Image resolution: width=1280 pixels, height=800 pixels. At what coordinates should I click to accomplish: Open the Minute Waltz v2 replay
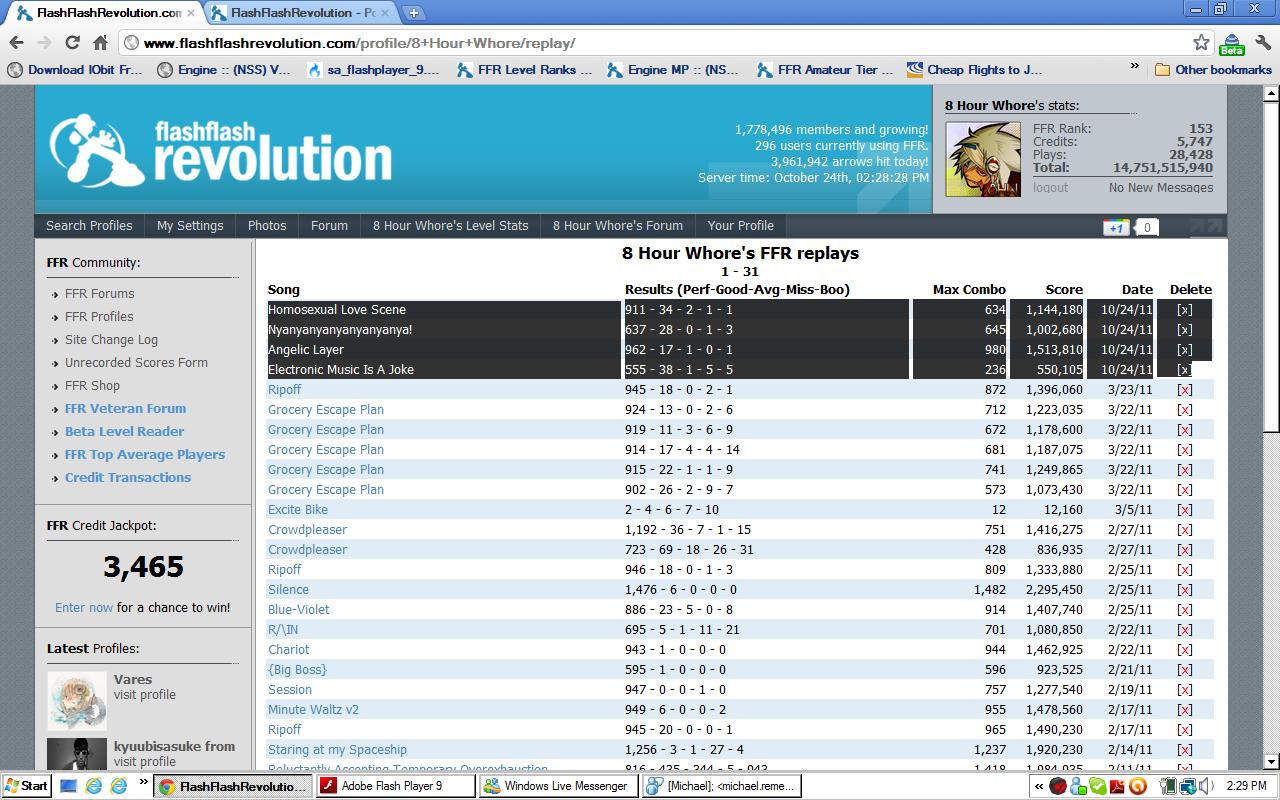[x=313, y=710]
